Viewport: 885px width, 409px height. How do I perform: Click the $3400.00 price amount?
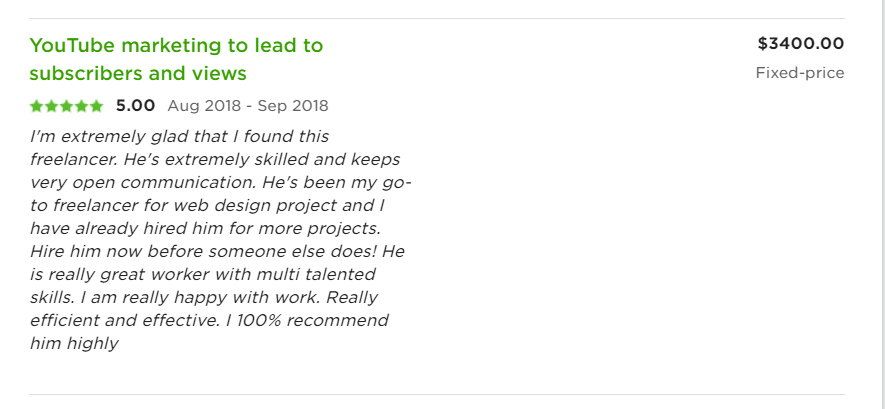(x=801, y=43)
